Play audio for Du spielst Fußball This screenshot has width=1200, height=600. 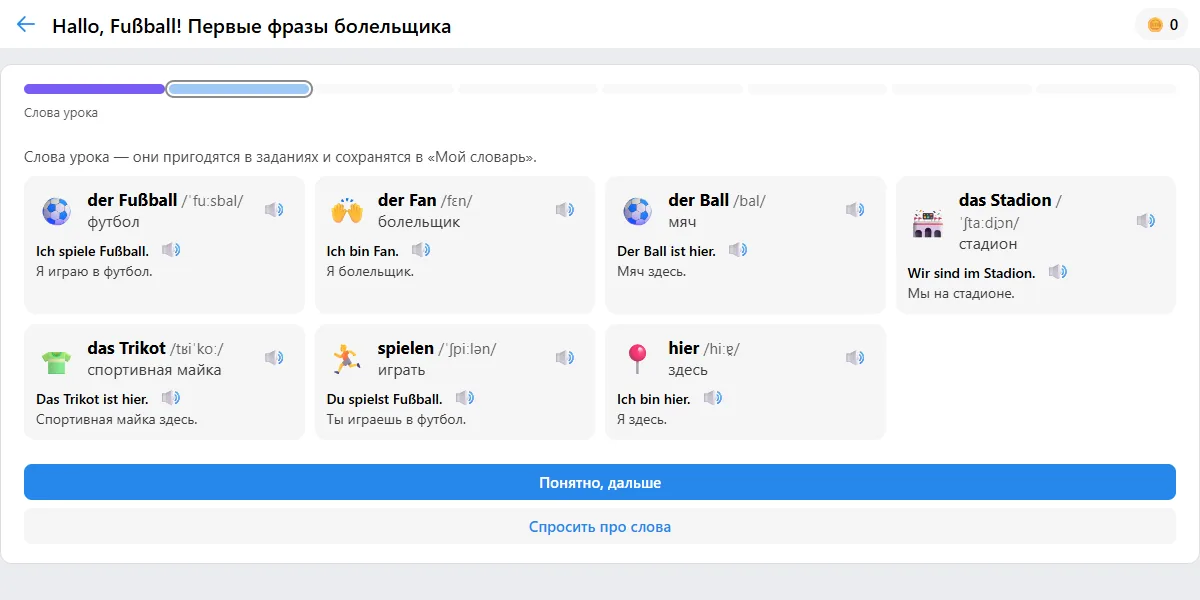click(465, 398)
